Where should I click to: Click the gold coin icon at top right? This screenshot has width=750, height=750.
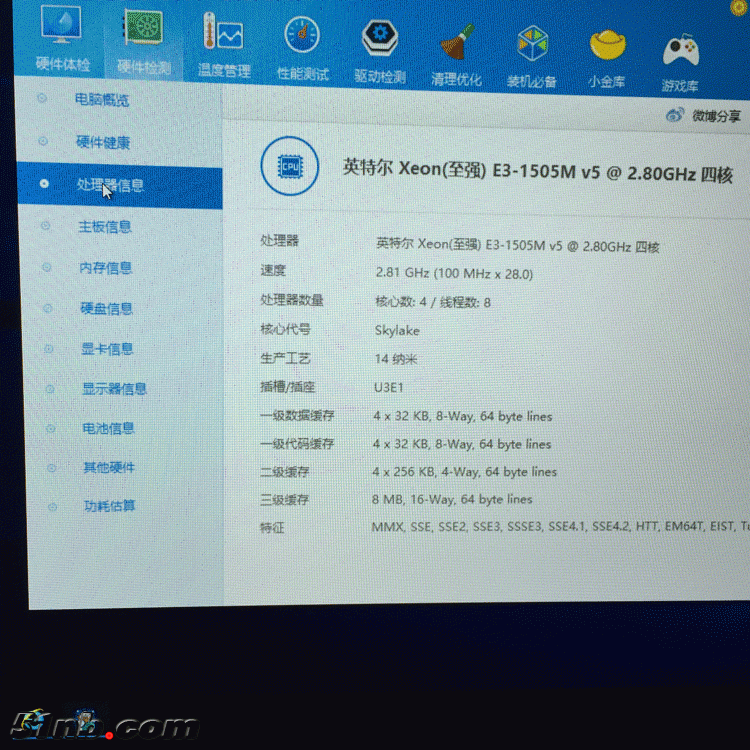740,7
